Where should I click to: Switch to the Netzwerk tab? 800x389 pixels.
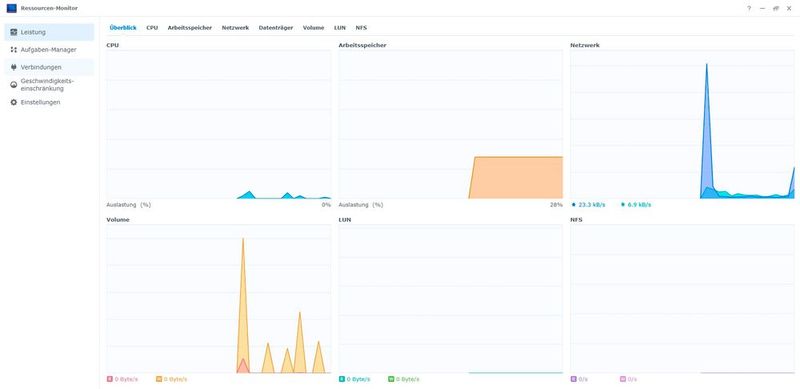click(235, 28)
